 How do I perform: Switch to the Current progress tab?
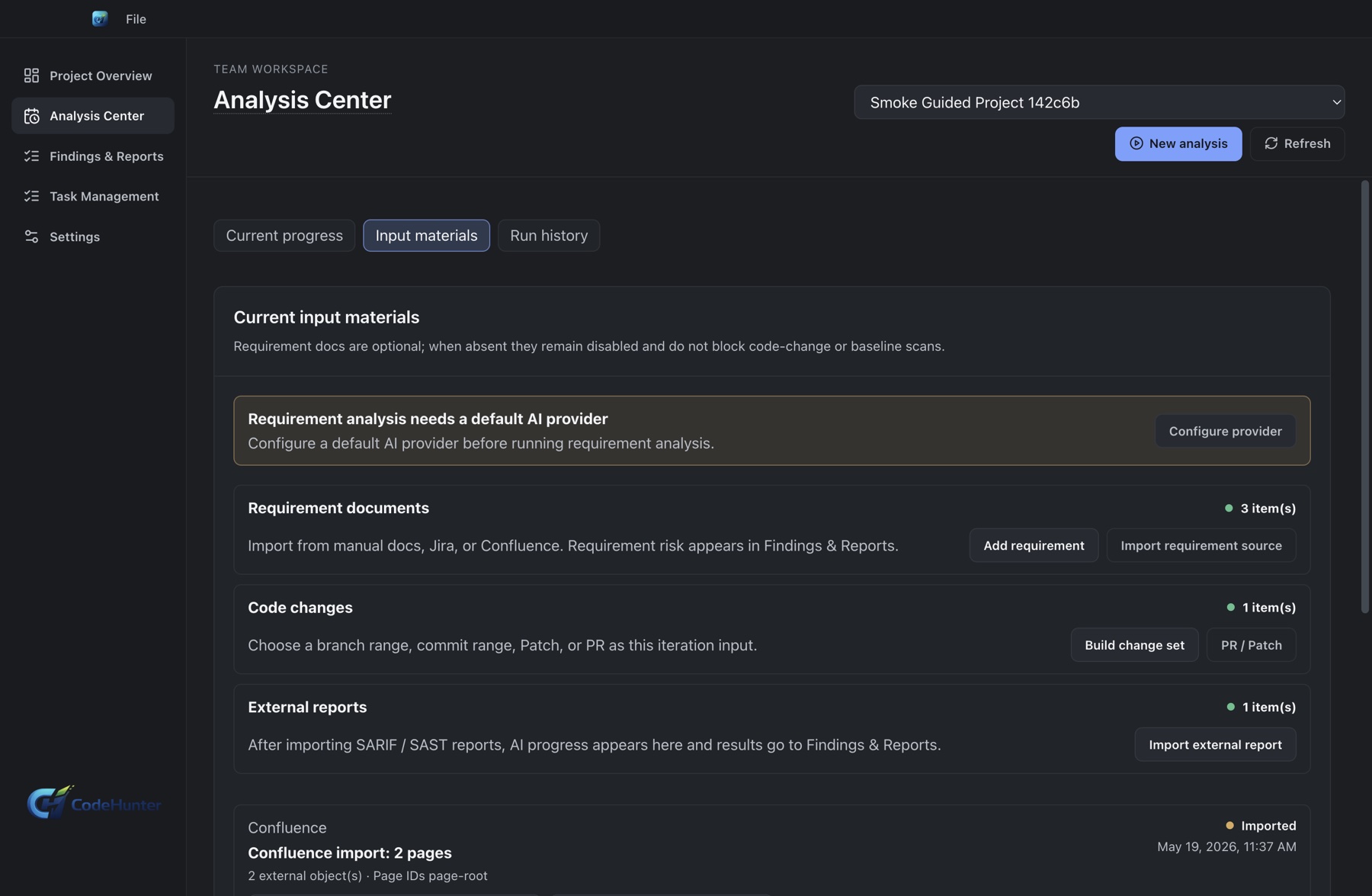pos(284,236)
